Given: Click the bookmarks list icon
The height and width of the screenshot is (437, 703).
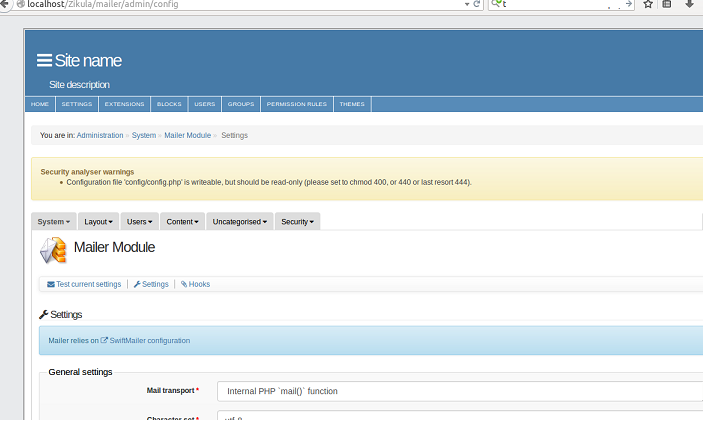Looking at the screenshot, I should coord(667,4).
